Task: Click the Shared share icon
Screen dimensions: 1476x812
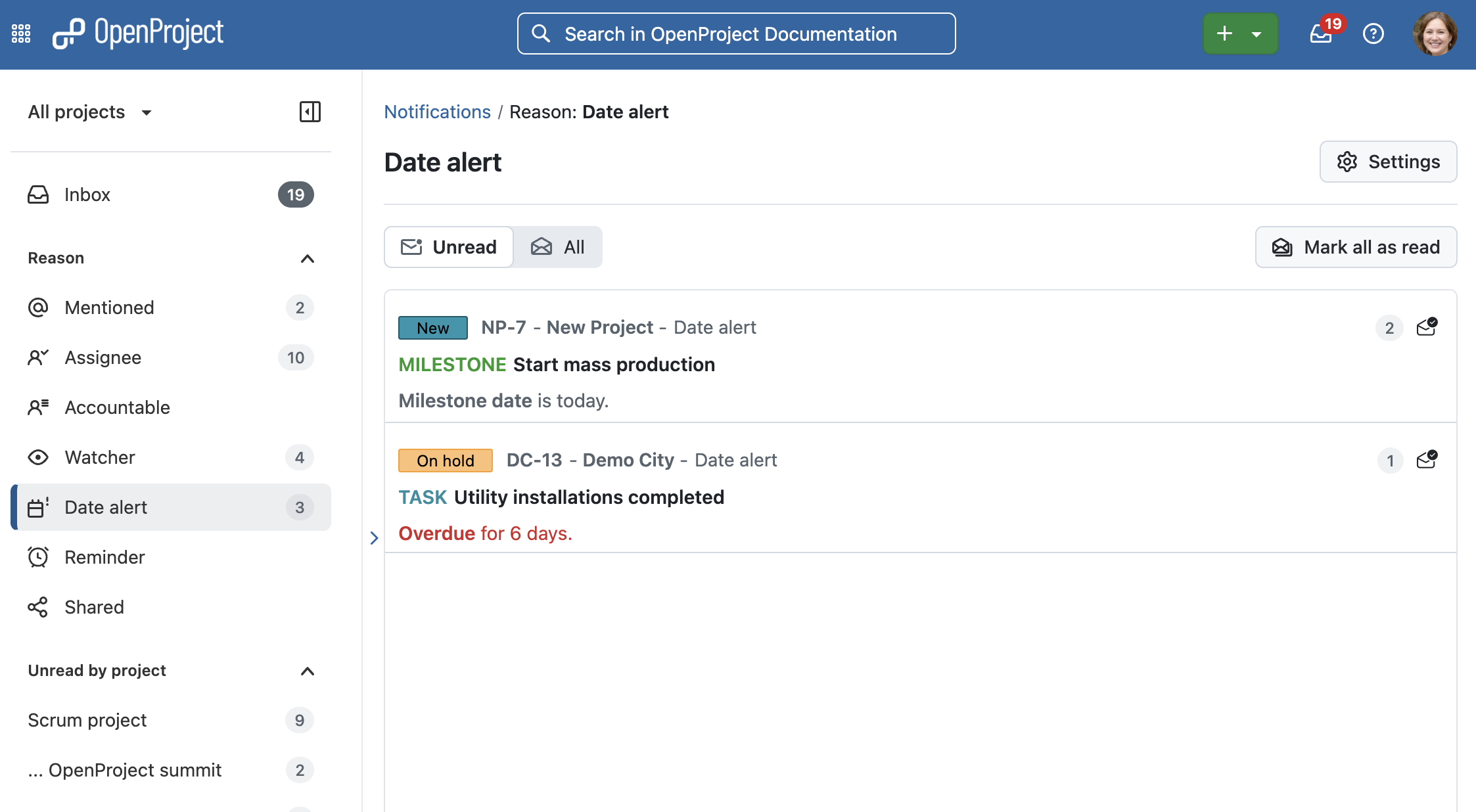Action: [38, 607]
